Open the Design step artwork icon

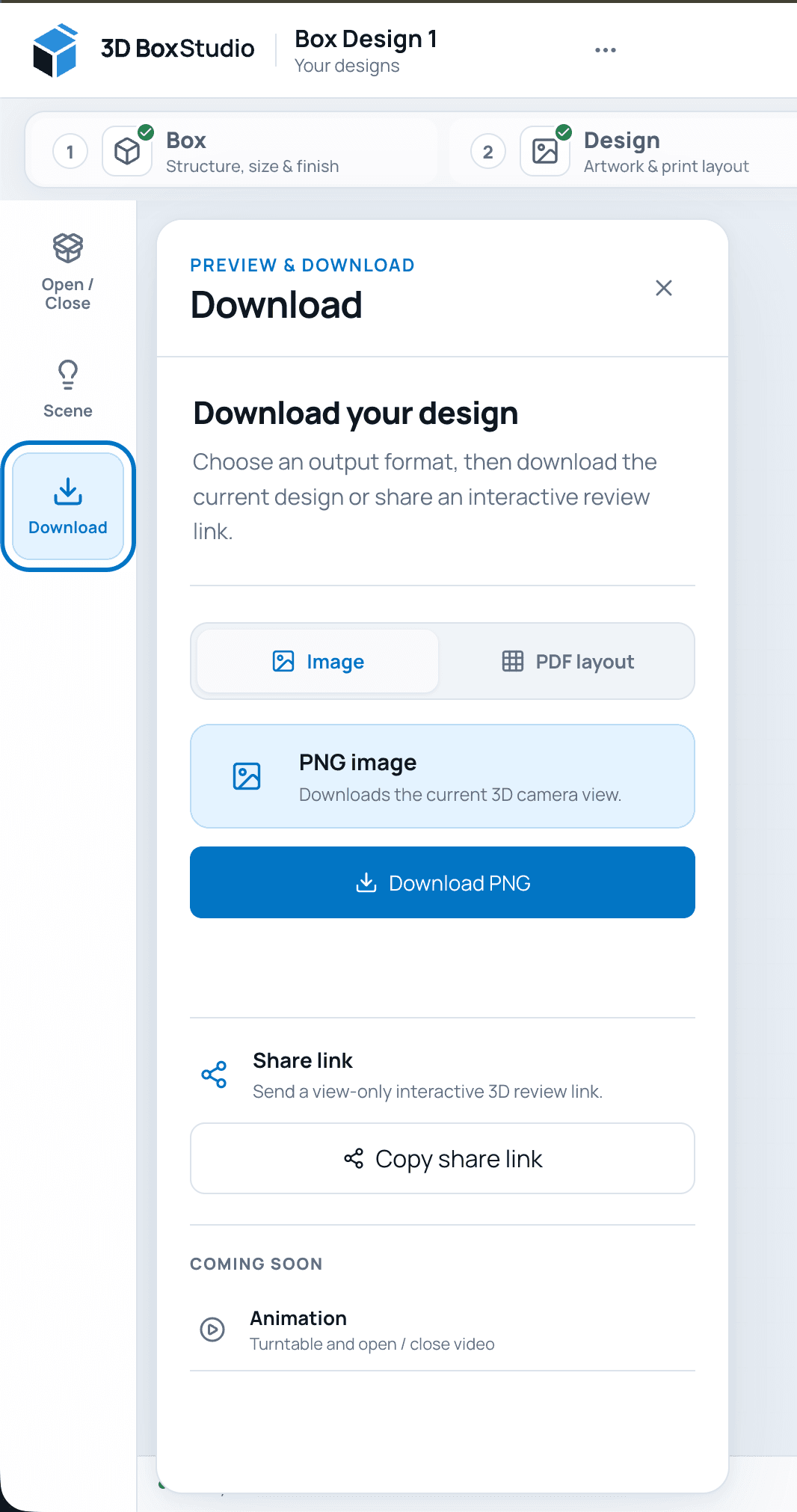tap(545, 151)
